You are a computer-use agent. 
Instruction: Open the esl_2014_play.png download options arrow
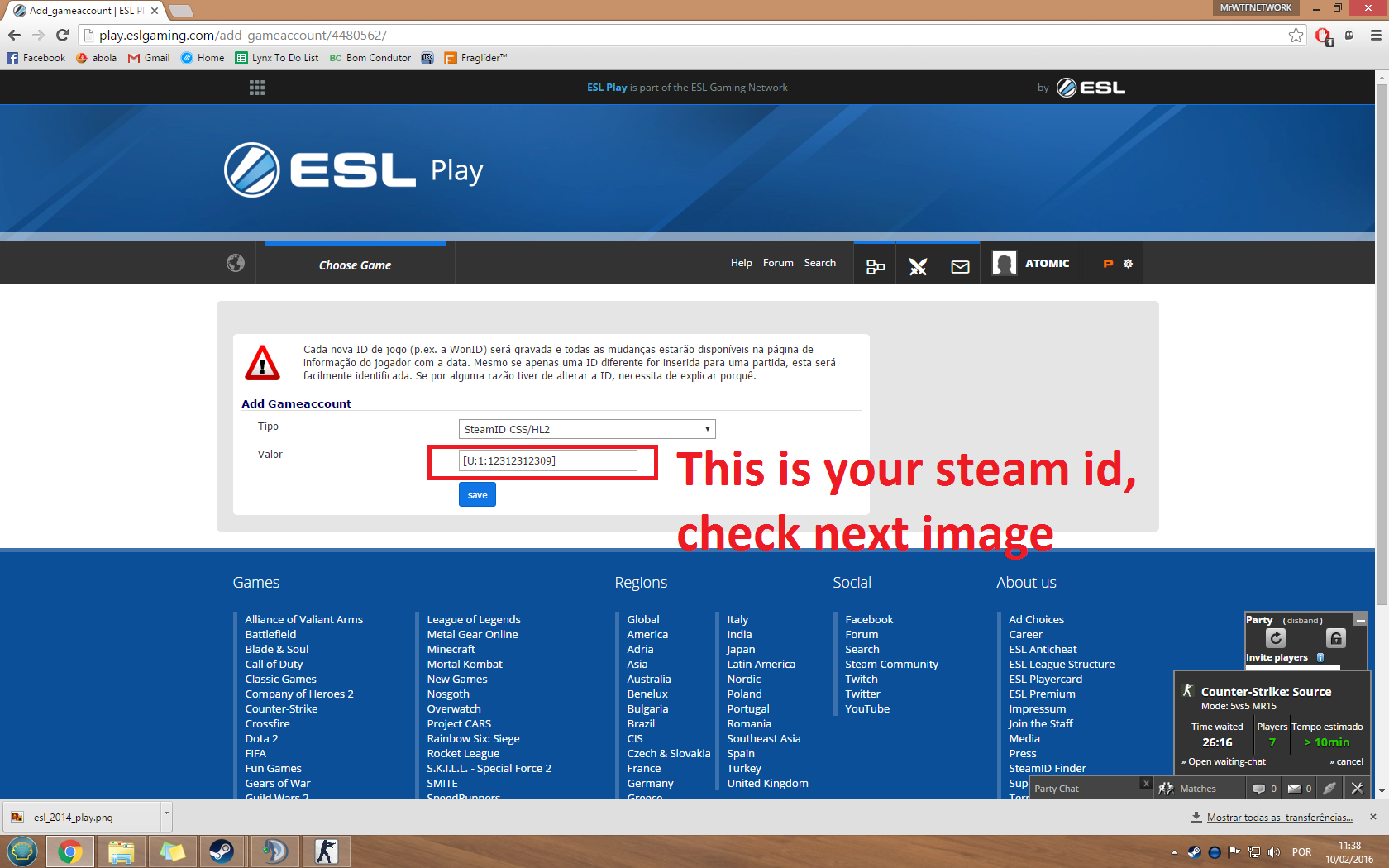[x=166, y=816]
